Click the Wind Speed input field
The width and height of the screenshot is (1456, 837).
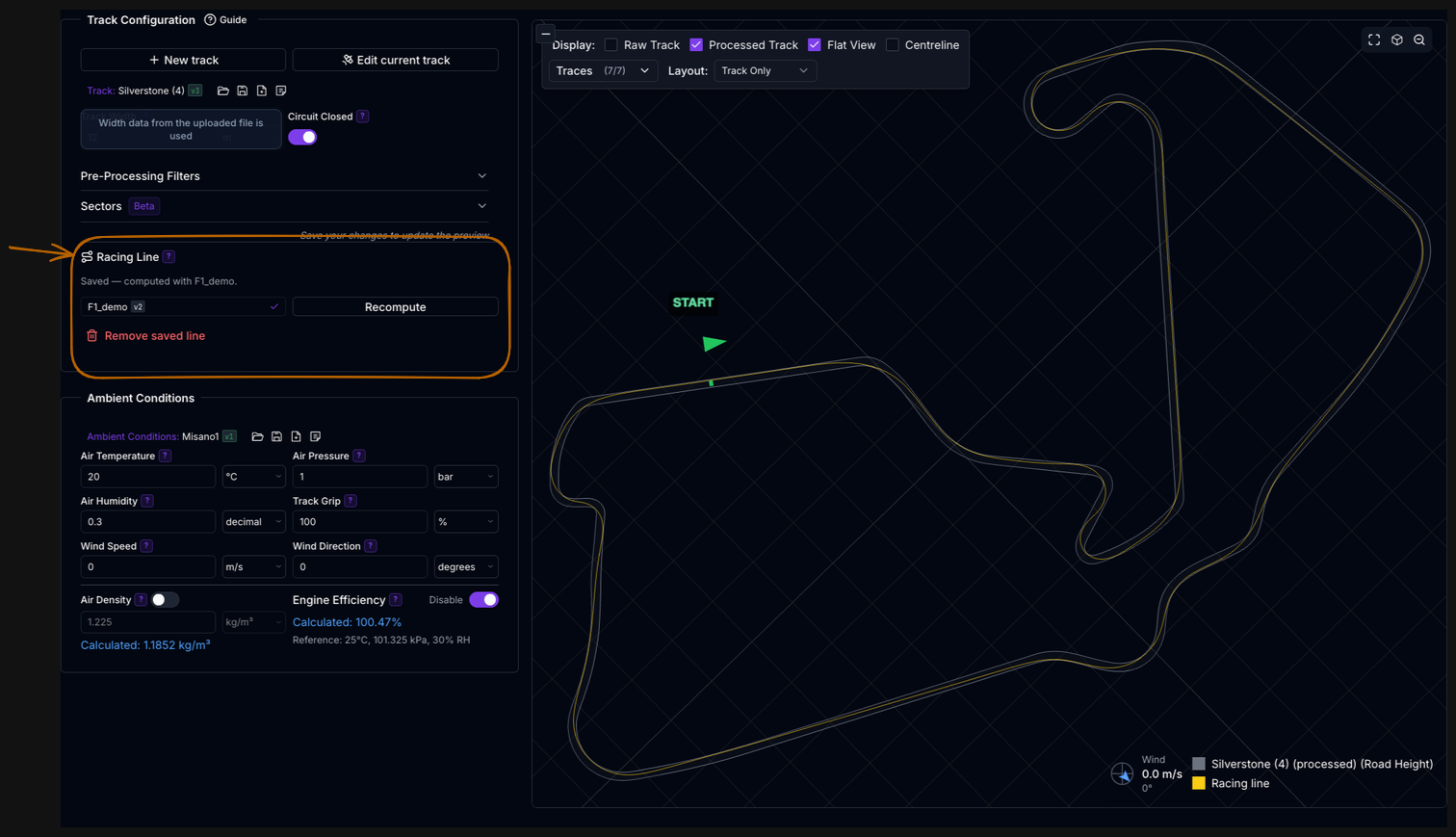(148, 567)
